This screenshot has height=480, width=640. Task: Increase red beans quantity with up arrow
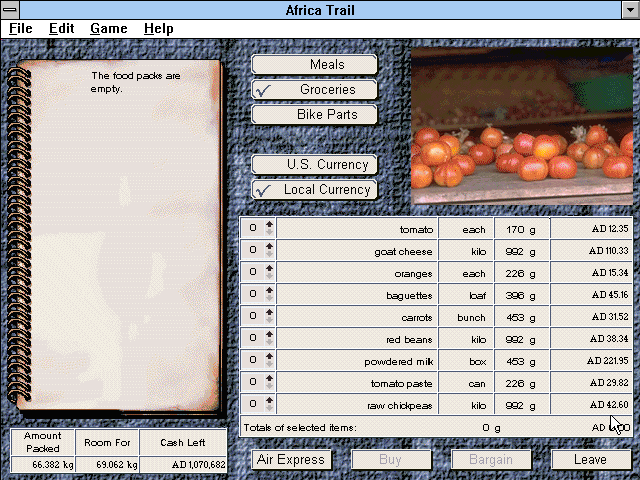click(x=269, y=334)
